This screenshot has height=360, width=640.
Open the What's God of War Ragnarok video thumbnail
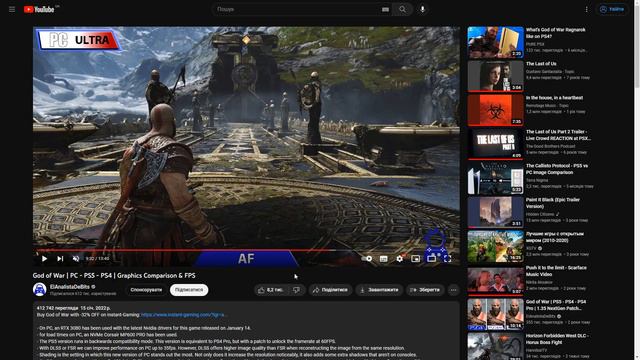(496, 42)
